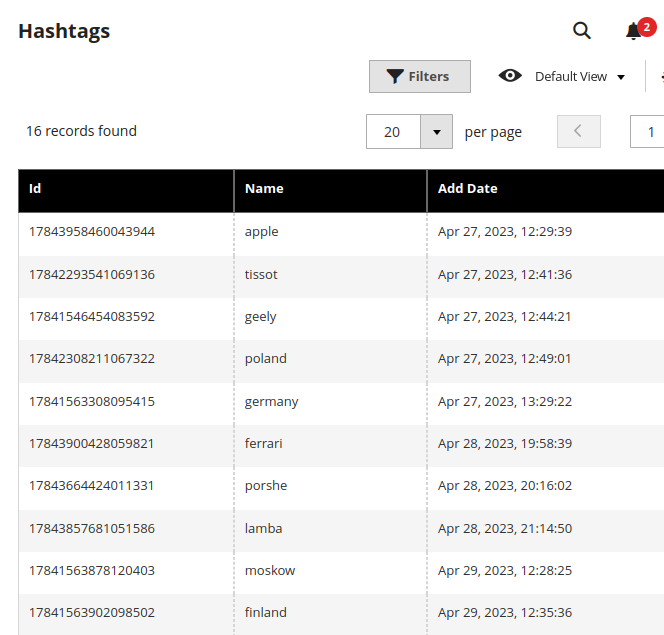
Task: Go to the previous page arrow
Action: click(578, 131)
